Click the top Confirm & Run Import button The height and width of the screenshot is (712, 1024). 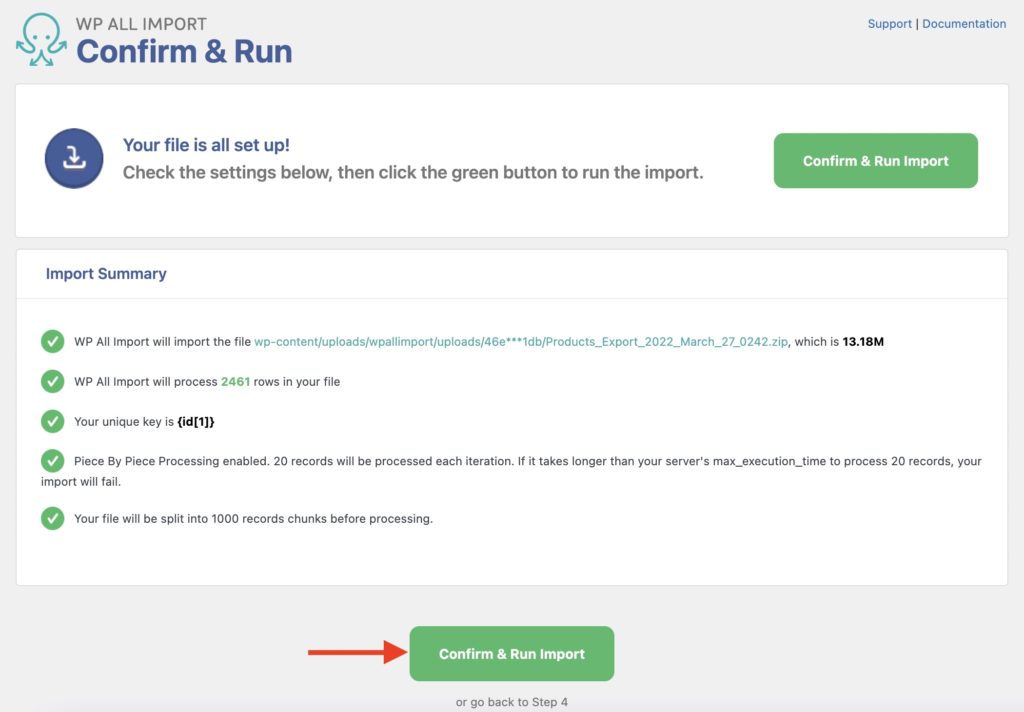pos(875,160)
